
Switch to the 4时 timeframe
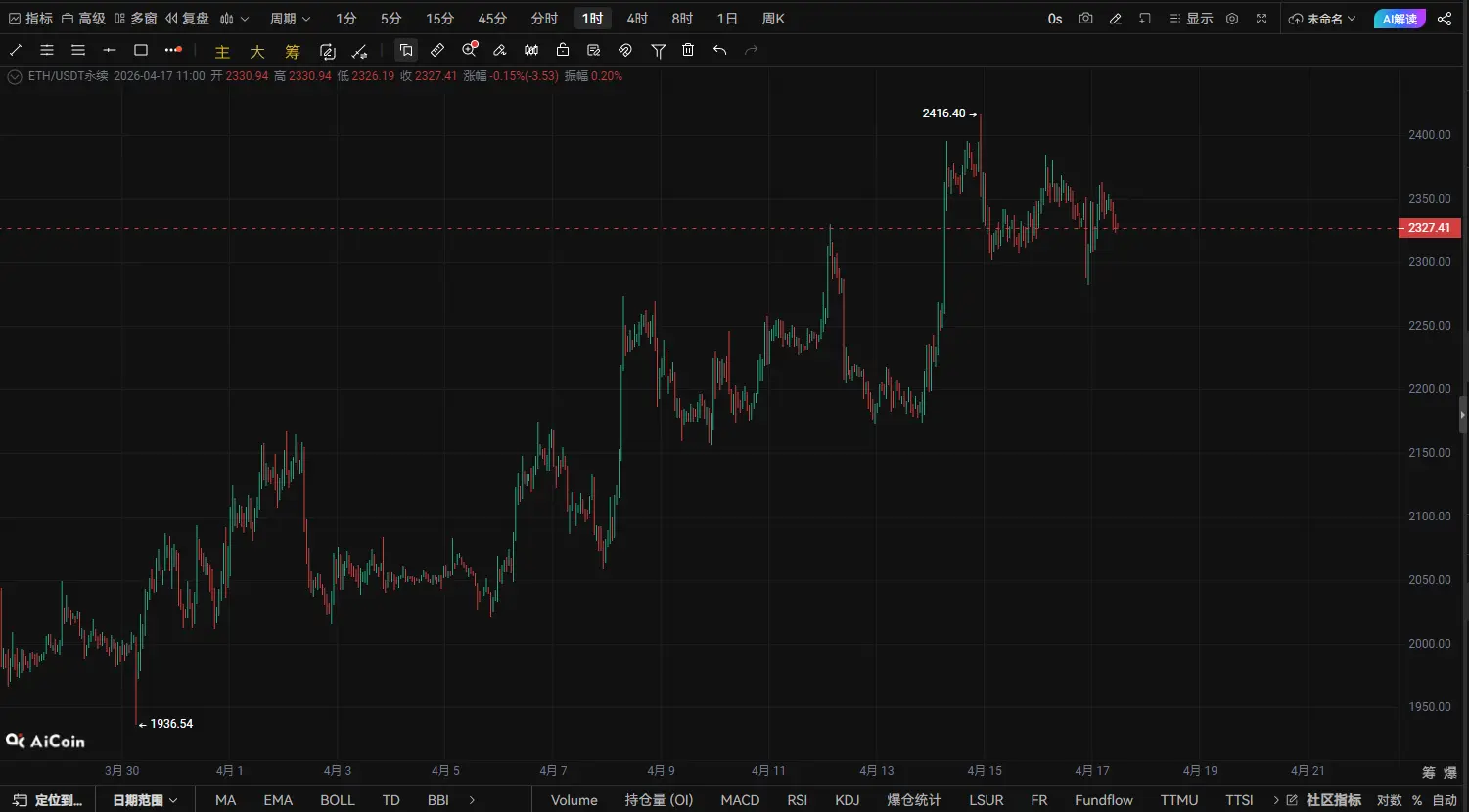(637, 19)
